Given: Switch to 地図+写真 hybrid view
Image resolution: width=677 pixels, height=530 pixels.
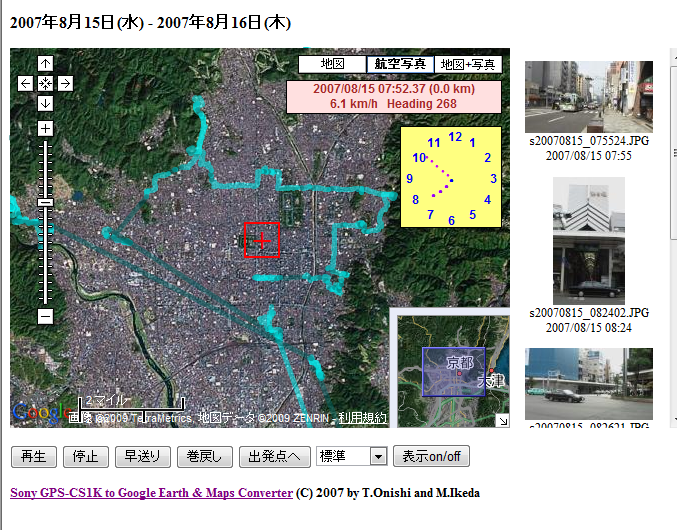Looking at the screenshot, I should (x=468, y=64).
